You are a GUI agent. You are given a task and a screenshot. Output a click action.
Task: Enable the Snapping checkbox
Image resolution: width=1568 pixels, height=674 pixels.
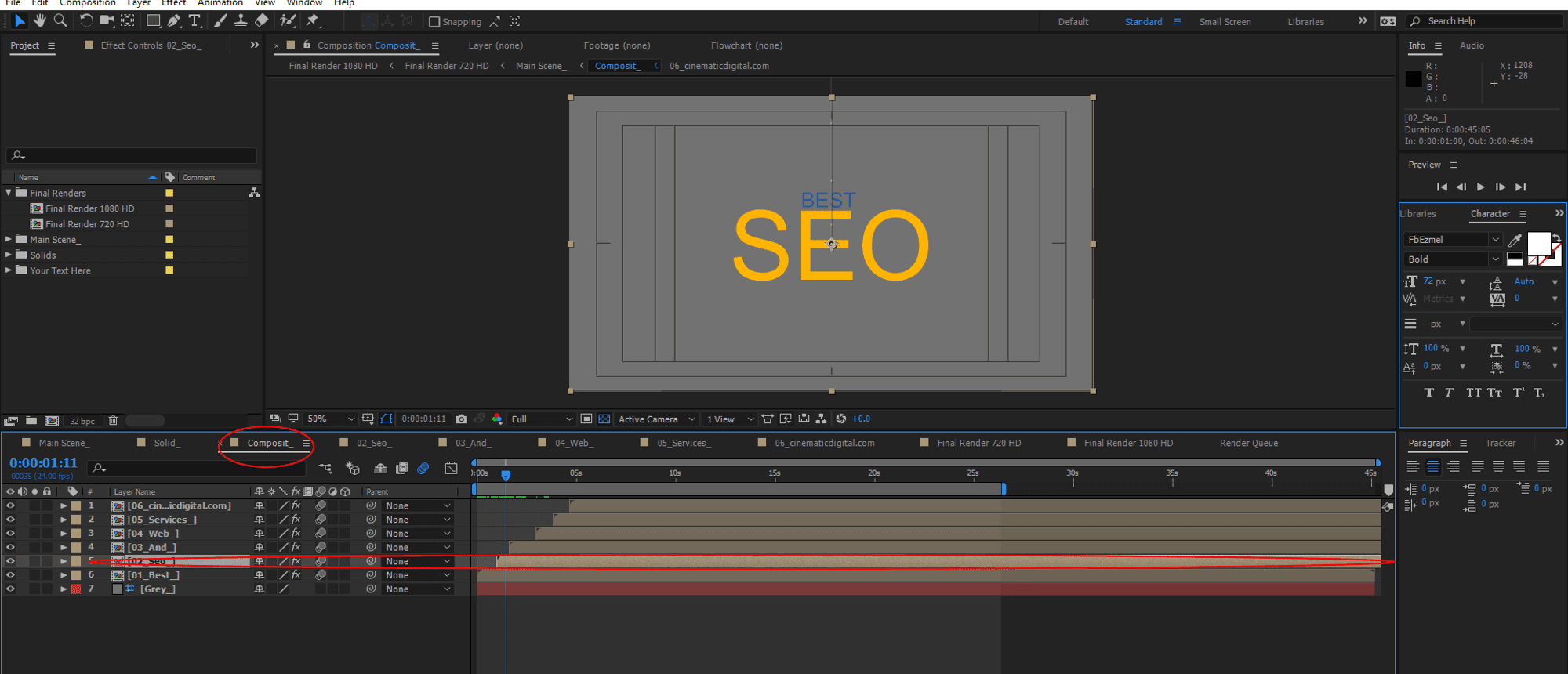coord(434,22)
